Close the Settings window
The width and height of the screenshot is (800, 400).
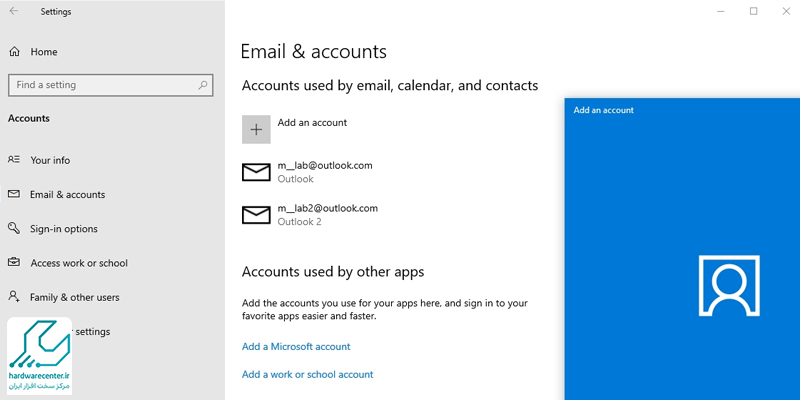pos(786,11)
